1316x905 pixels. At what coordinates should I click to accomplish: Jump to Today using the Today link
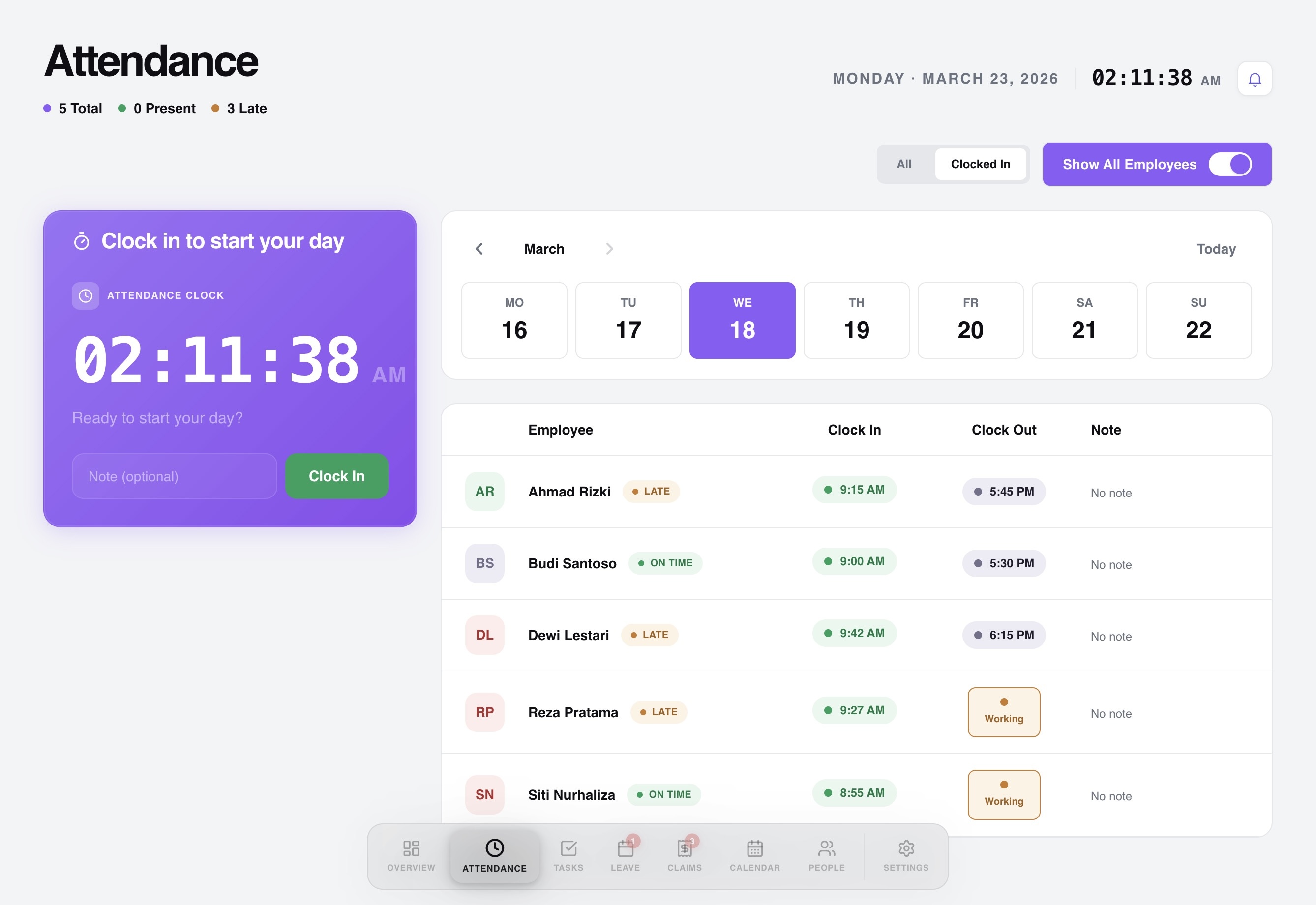click(1215, 248)
